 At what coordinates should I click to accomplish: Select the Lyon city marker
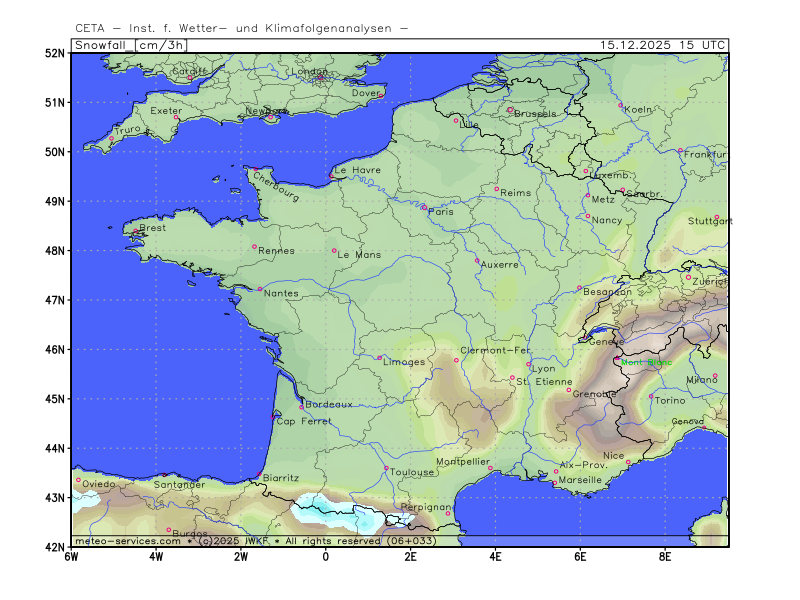pyautogui.click(x=529, y=364)
